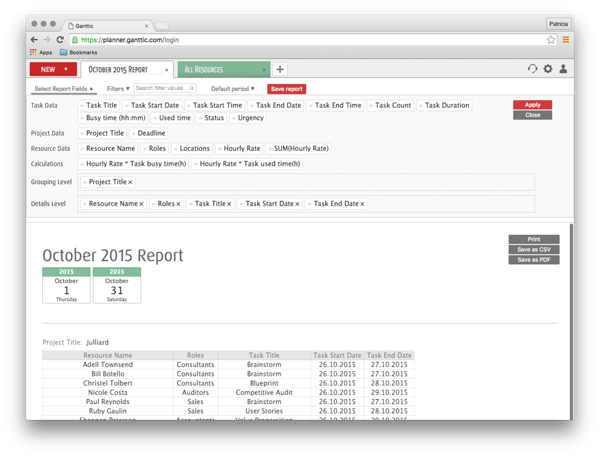
Task: Close the All Resources tab
Action: 264,70
